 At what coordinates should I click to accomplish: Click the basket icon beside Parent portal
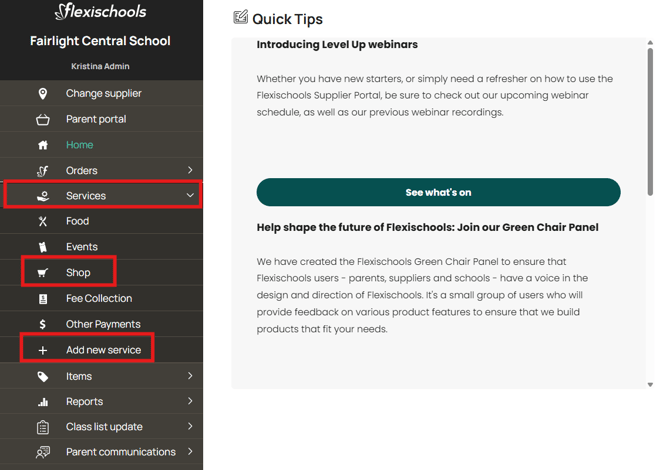tap(42, 120)
